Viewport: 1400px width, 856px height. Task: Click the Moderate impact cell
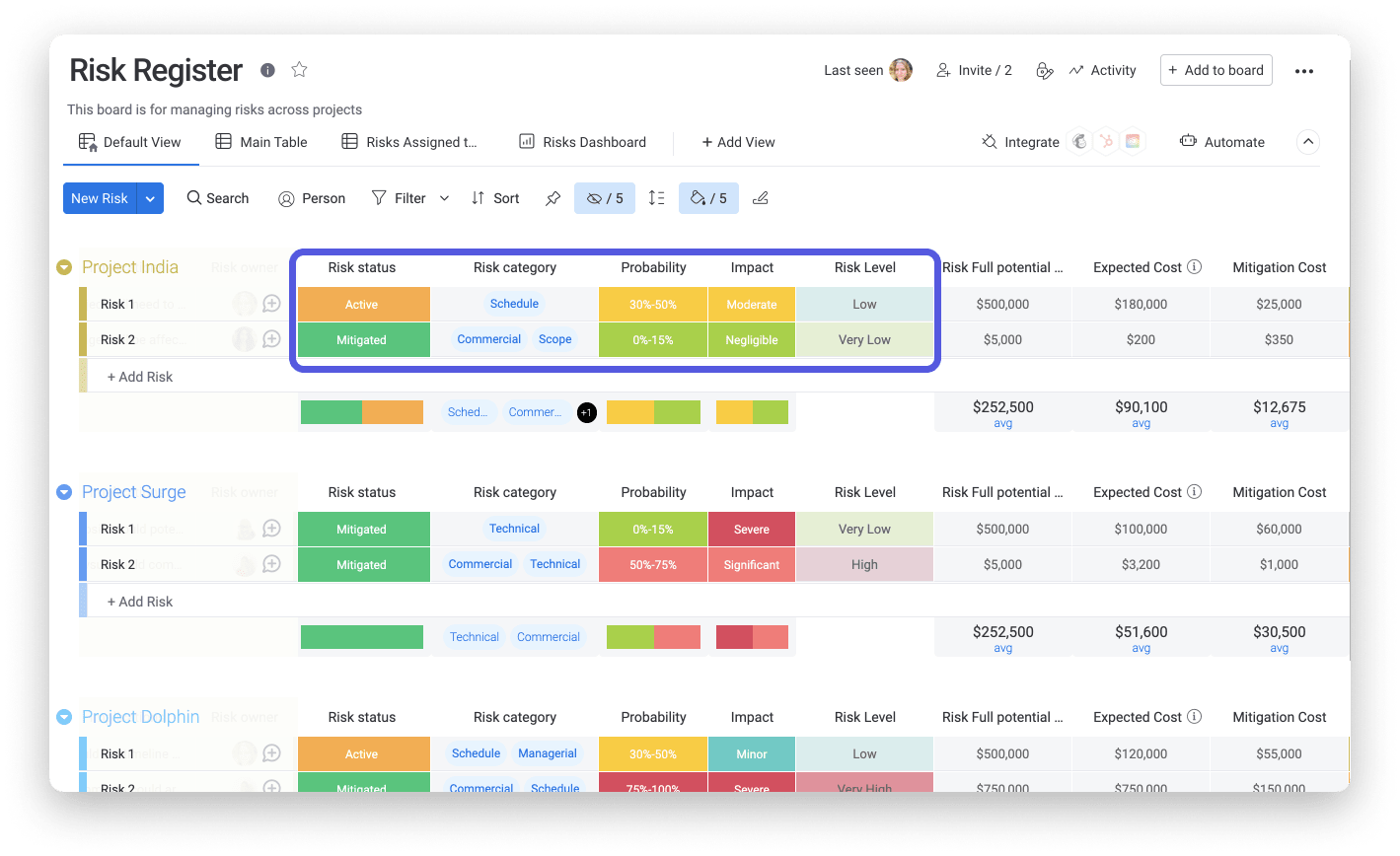coord(752,305)
